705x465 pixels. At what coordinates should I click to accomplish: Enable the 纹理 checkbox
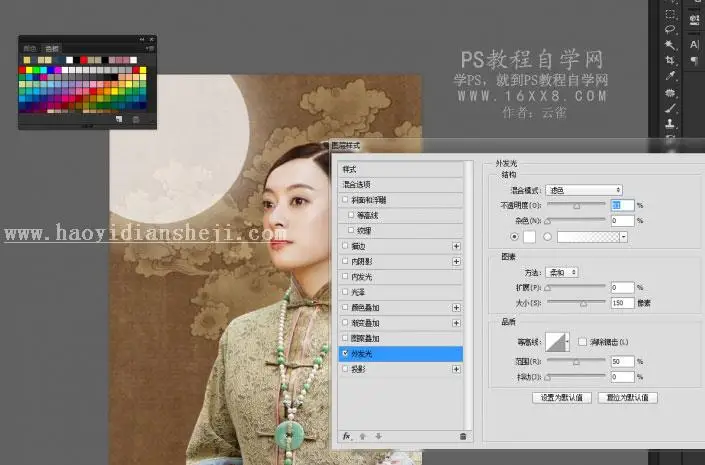351,230
